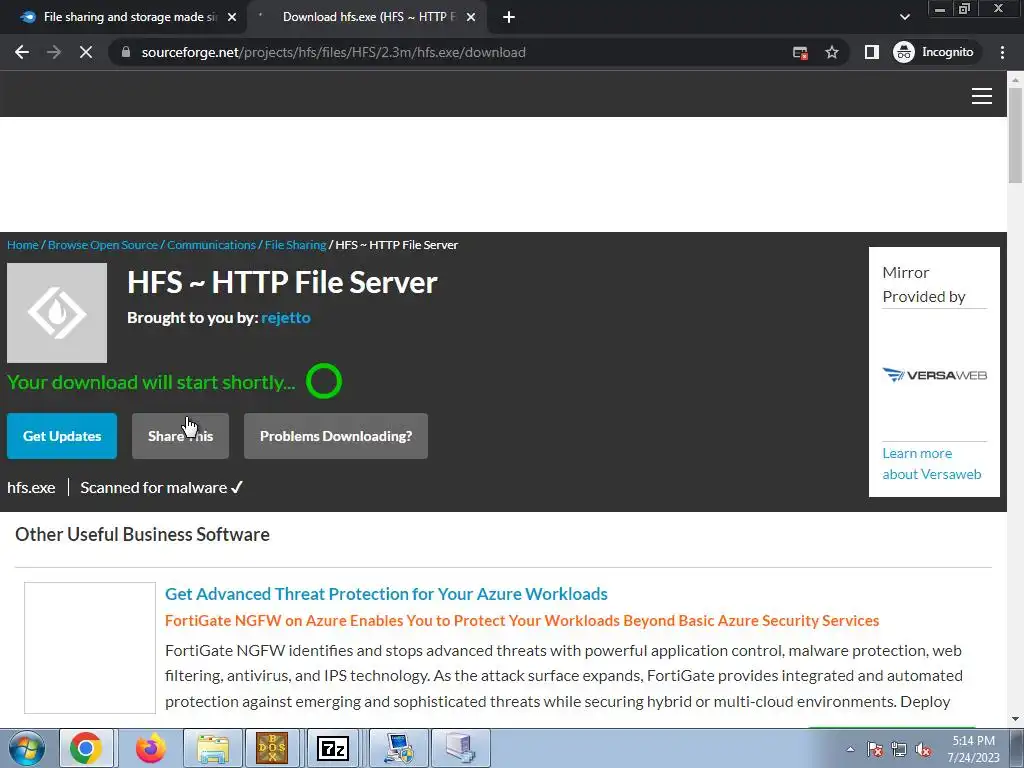Open Learn more about Versaweb link
This screenshot has height=768, width=1024.
(x=932, y=464)
